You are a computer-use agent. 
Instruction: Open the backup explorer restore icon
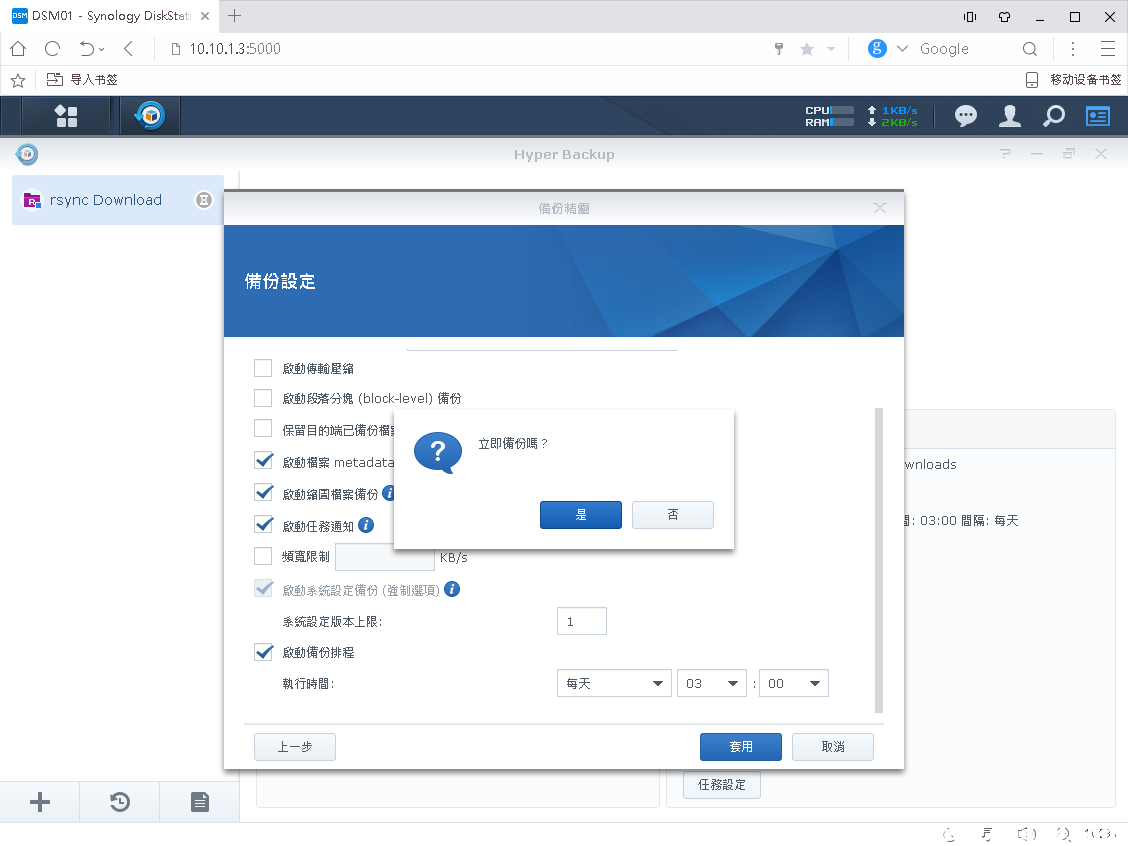[x=120, y=802]
